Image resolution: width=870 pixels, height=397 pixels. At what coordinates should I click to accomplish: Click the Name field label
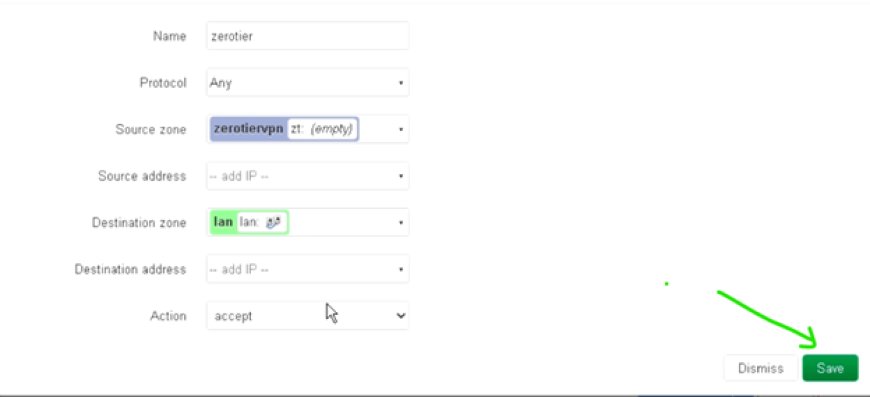pos(169,36)
